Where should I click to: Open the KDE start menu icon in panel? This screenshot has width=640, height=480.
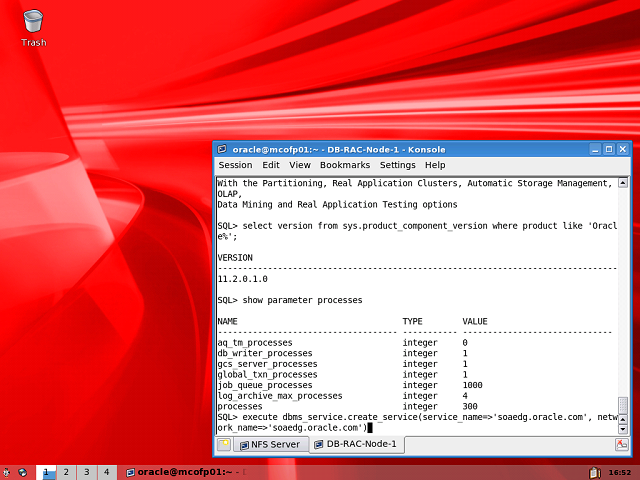(6, 473)
